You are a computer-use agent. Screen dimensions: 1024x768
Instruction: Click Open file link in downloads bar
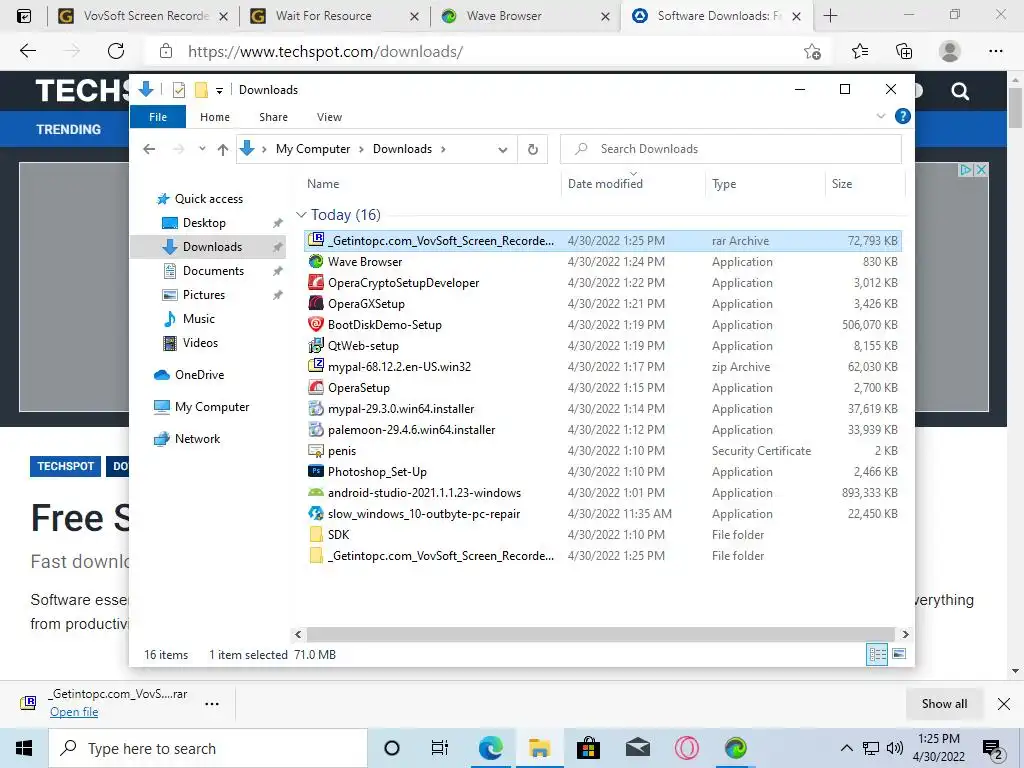tap(74, 712)
